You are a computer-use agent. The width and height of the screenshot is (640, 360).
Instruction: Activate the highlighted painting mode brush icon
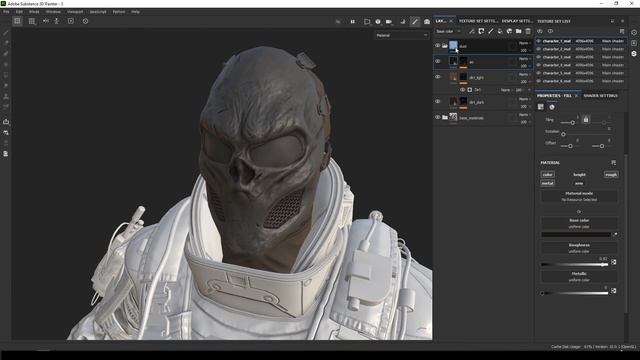point(415,22)
